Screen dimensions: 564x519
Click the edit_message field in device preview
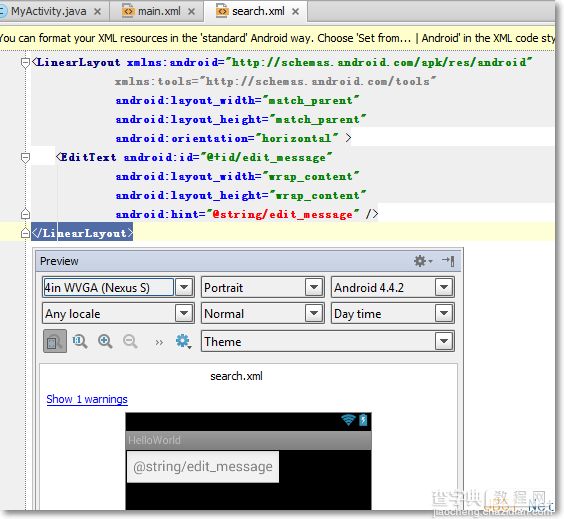pyautogui.click(x=203, y=467)
